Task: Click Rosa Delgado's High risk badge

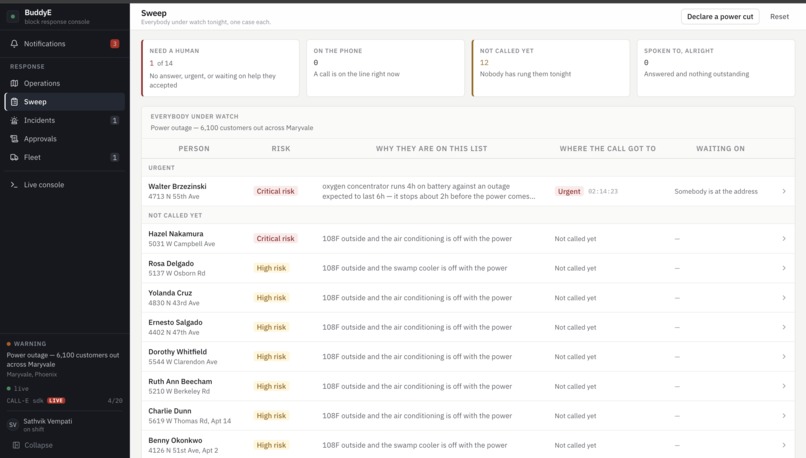Action: tap(271, 268)
